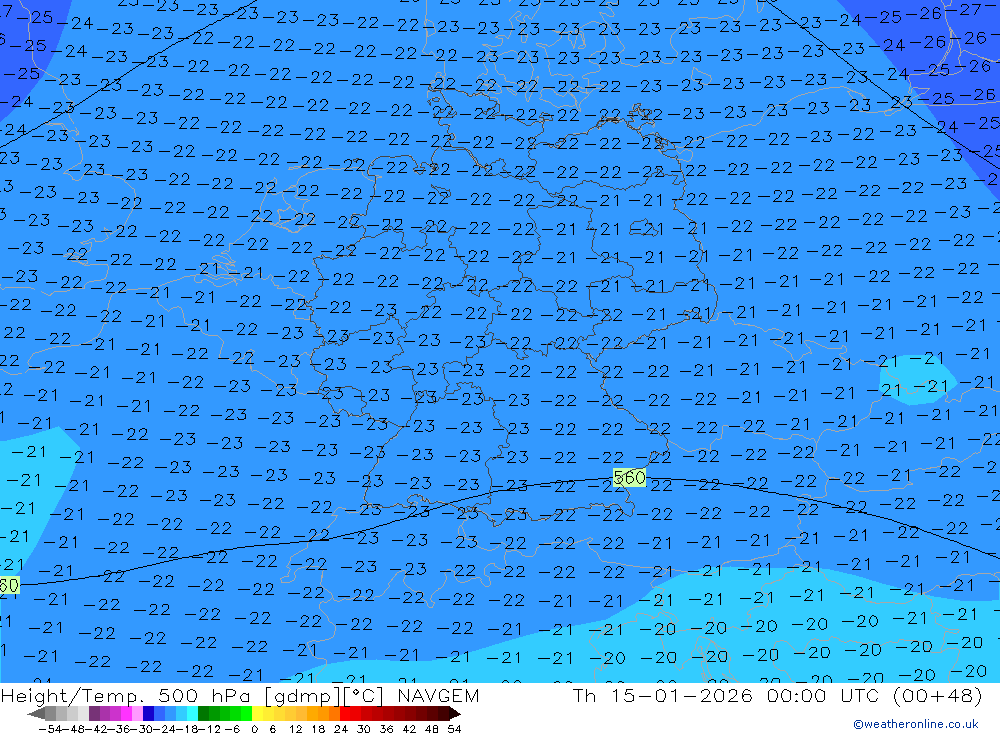Click the '54' legend scale value
The height and width of the screenshot is (733, 1000).
pos(454,729)
